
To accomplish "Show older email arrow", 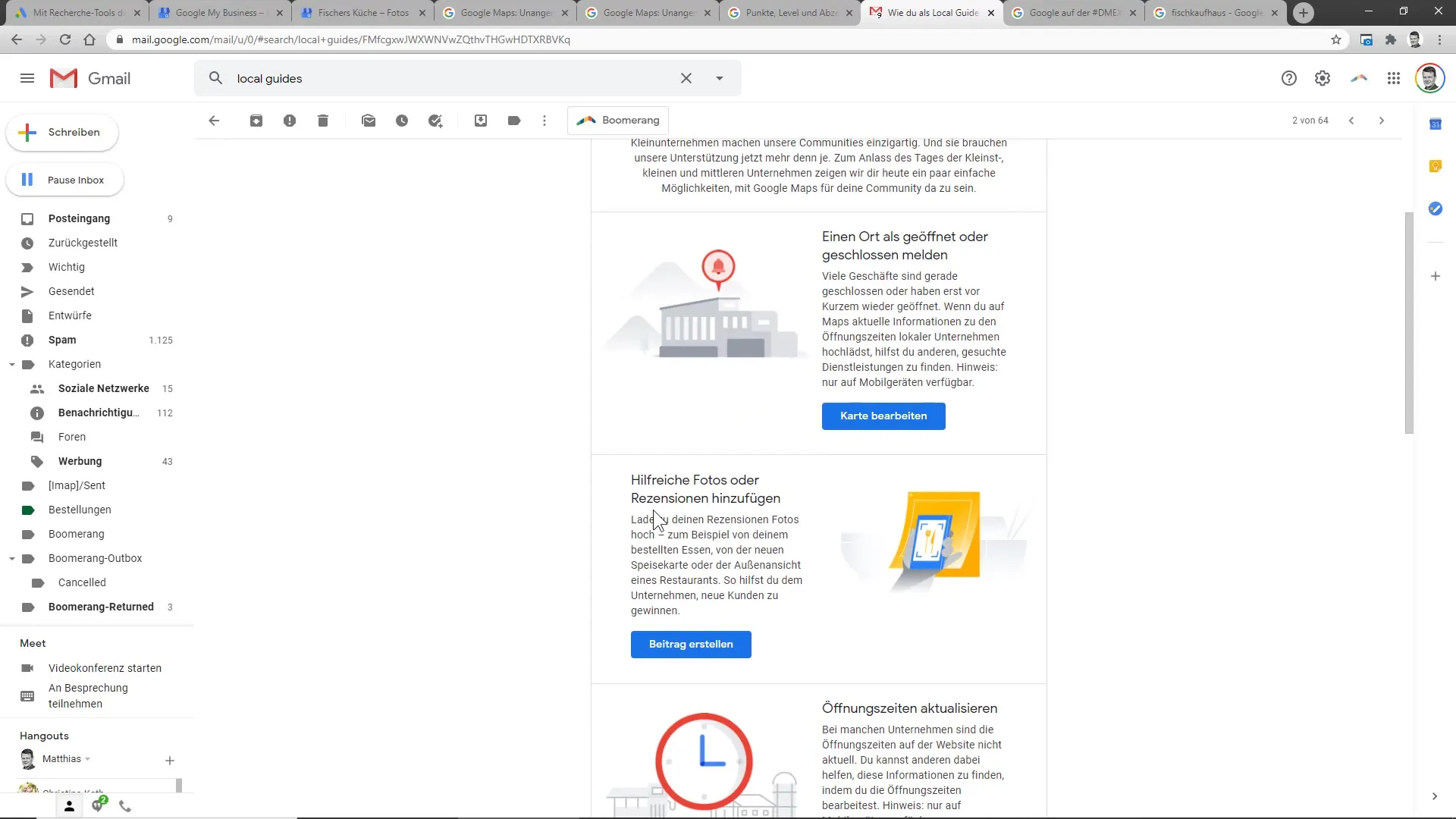I will [1382, 121].
